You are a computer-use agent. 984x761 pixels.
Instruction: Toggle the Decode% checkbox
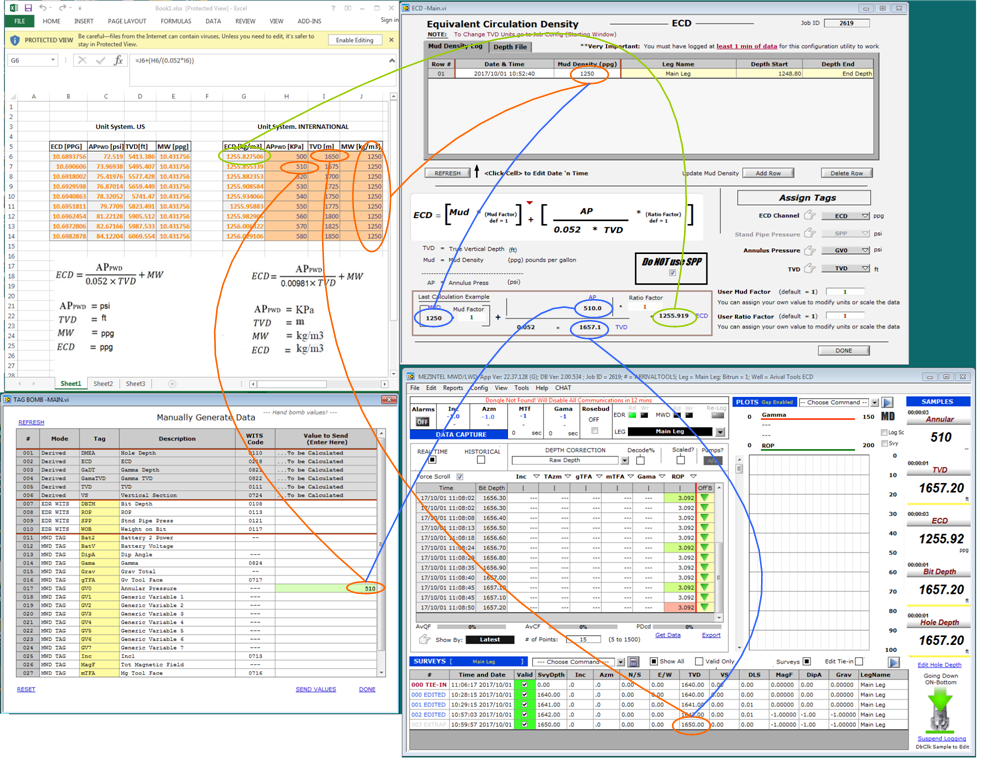pyautogui.click(x=640, y=460)
